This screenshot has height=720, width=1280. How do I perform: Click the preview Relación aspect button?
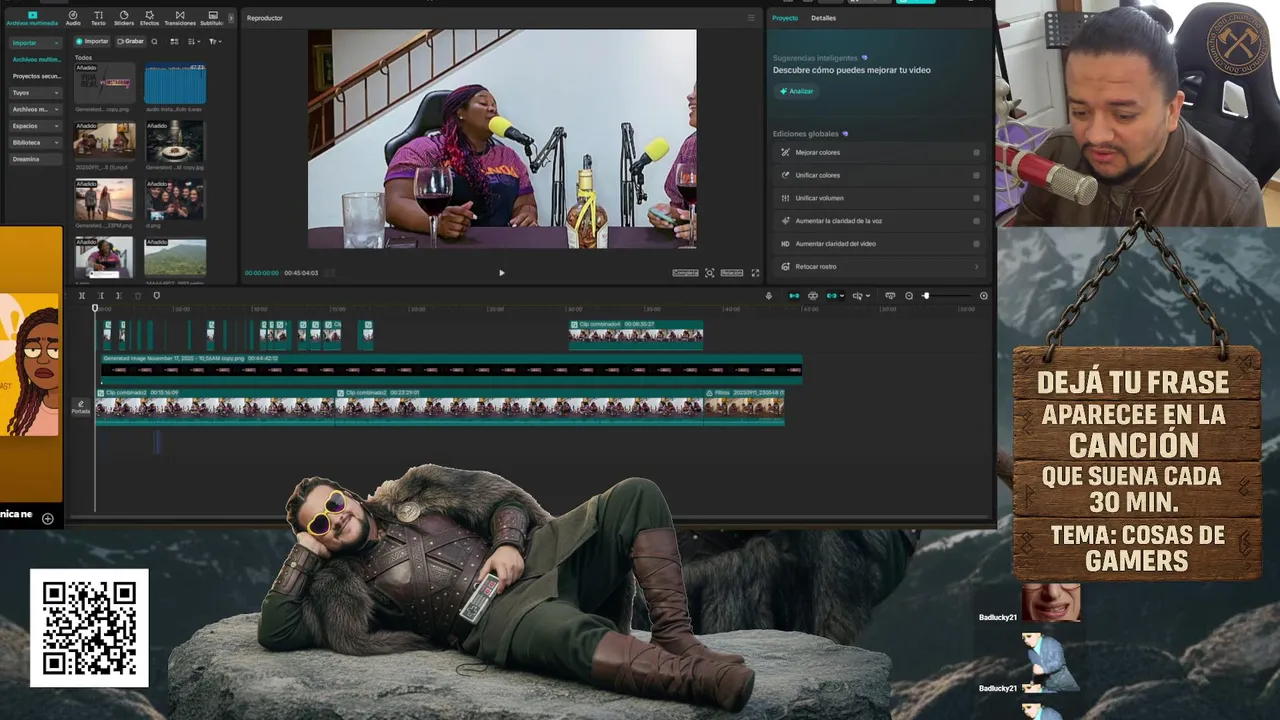[732, 273]
